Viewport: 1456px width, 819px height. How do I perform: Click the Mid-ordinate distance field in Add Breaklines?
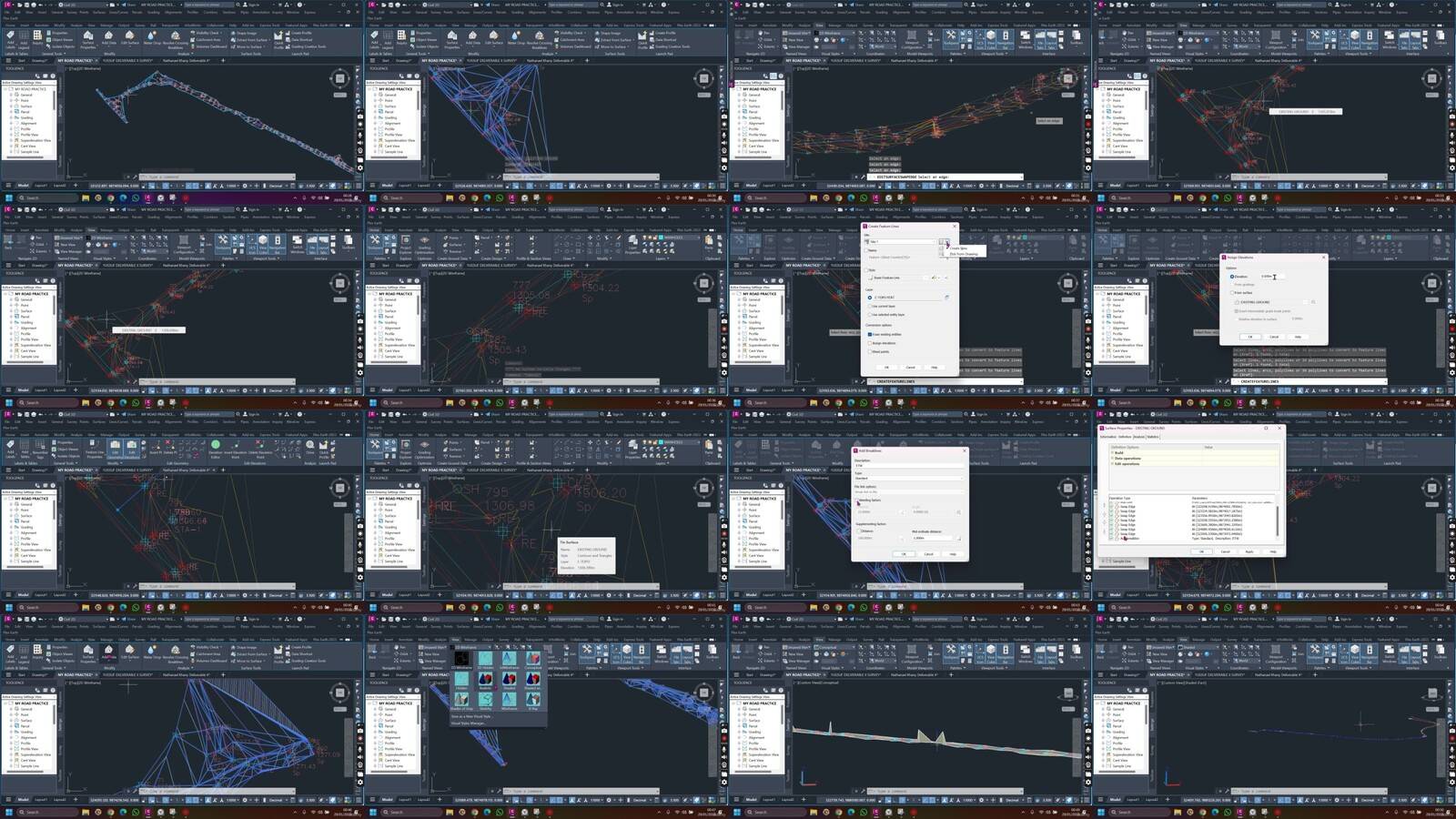coord(934,538)
